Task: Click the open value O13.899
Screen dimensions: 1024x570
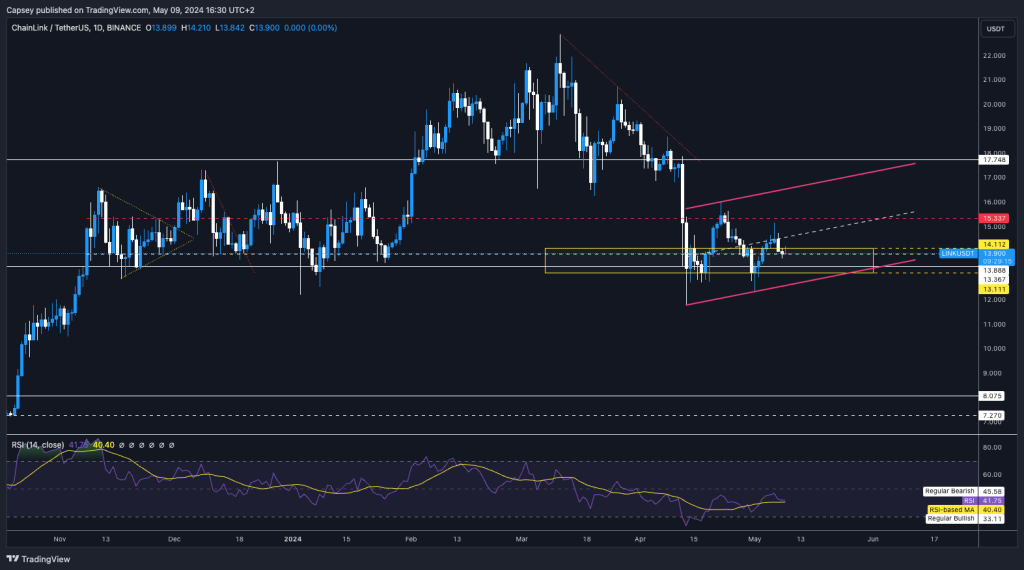Action: coord(161,28)
